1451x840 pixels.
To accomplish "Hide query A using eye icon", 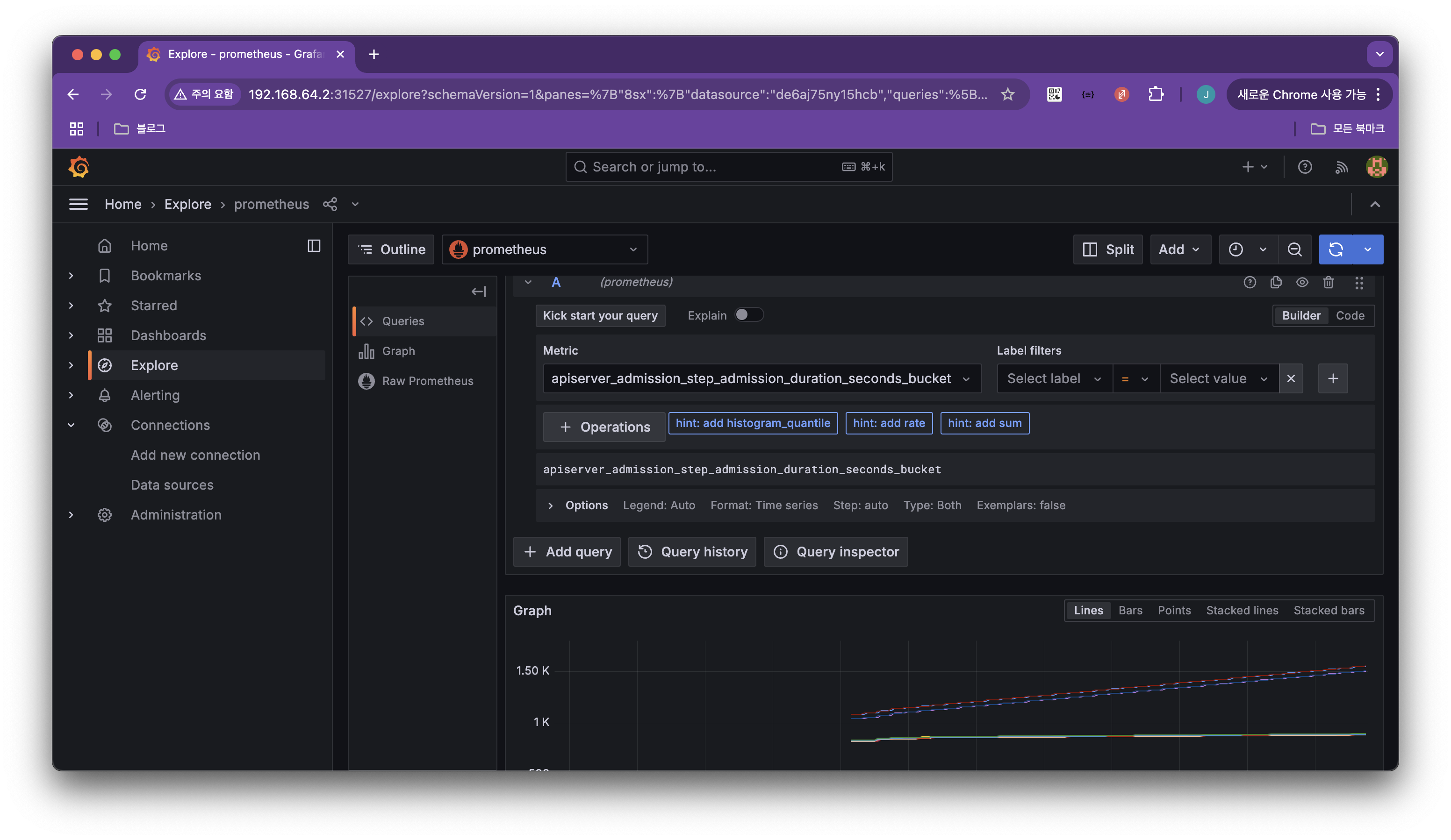I will click(1302, 282).
